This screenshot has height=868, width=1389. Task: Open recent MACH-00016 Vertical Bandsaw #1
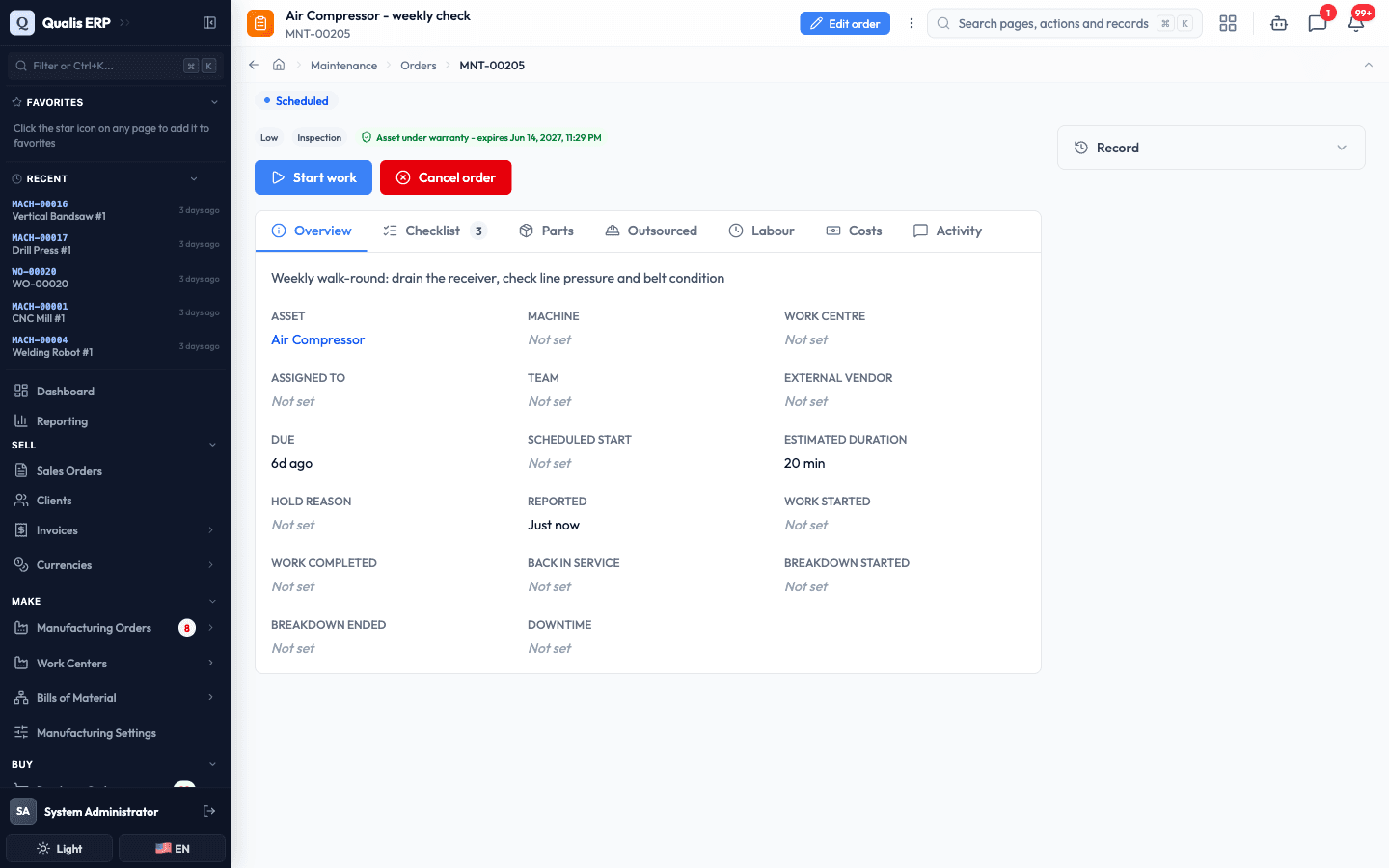point(116,210)
